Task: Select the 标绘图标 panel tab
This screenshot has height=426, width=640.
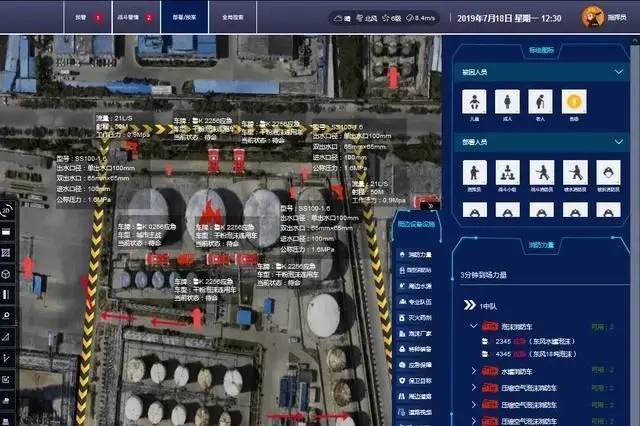Action: point(541,51)
